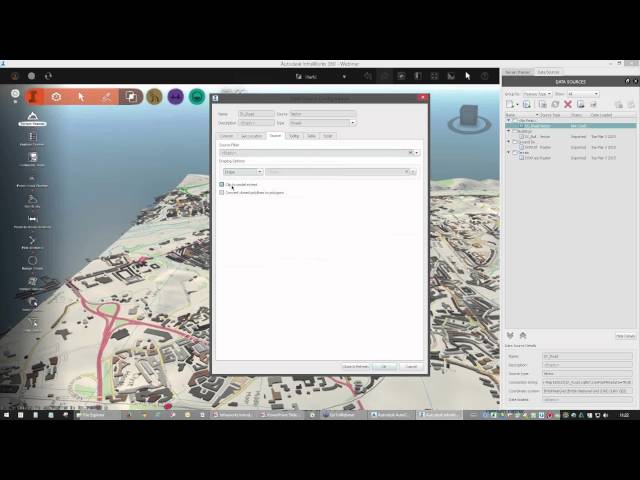Open the Show filter dropdown in Data Sources
This screenshot has width=640, height=480.
(x=582, y=94)
